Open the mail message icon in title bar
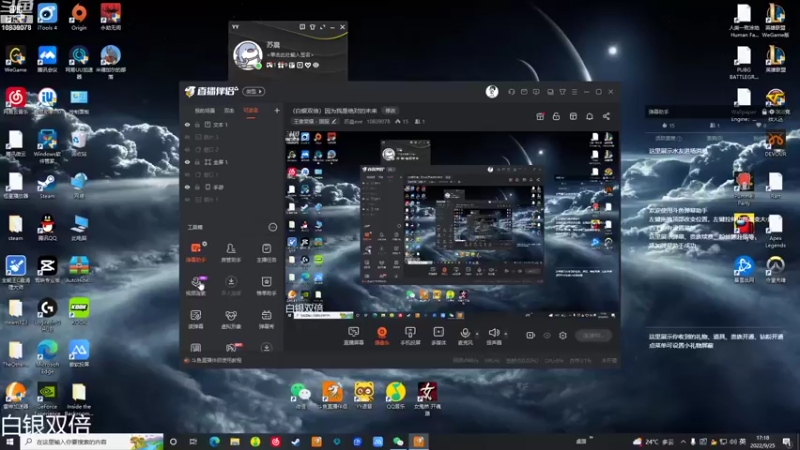Image resolution: width=800 pixels, height=450 pixels. coord(524,92)
